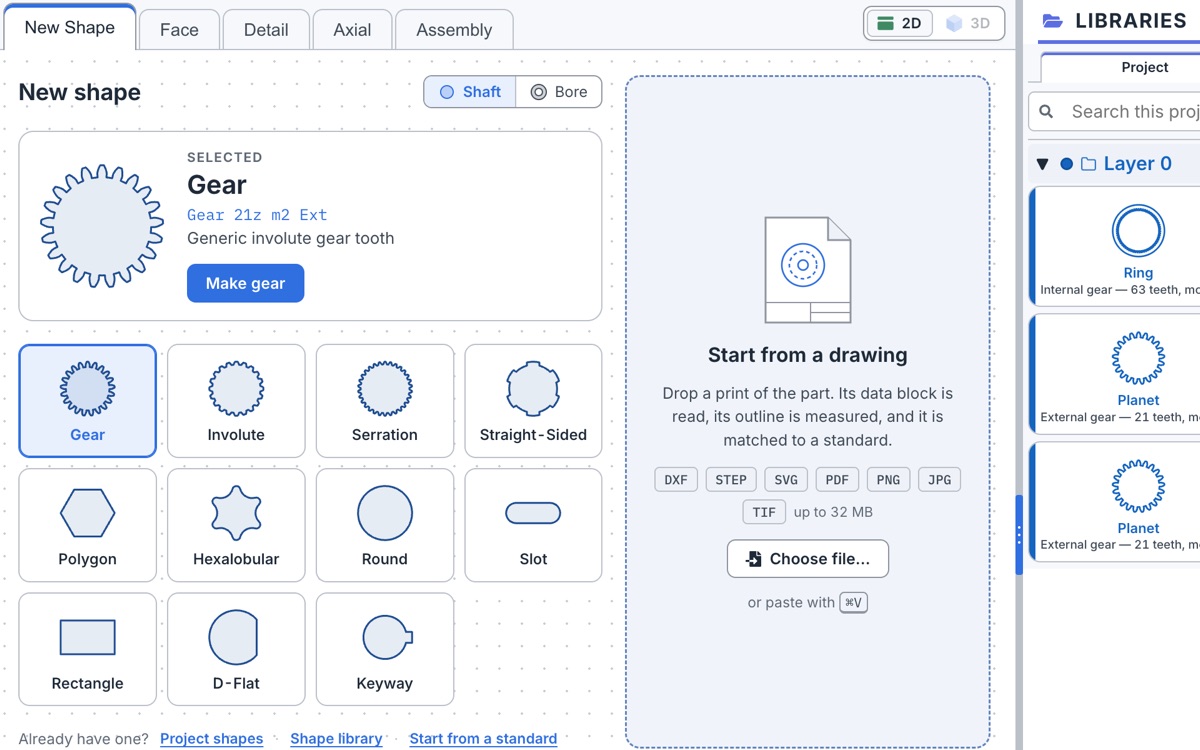Click the DXF format tag

point(676,480)
